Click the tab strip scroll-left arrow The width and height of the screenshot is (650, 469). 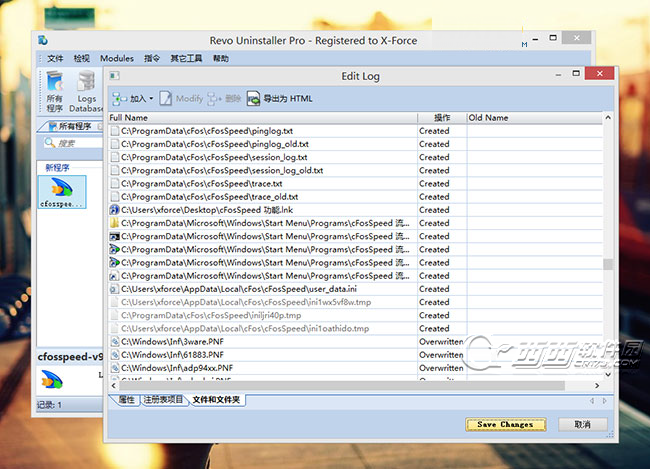tap(592, 401)
